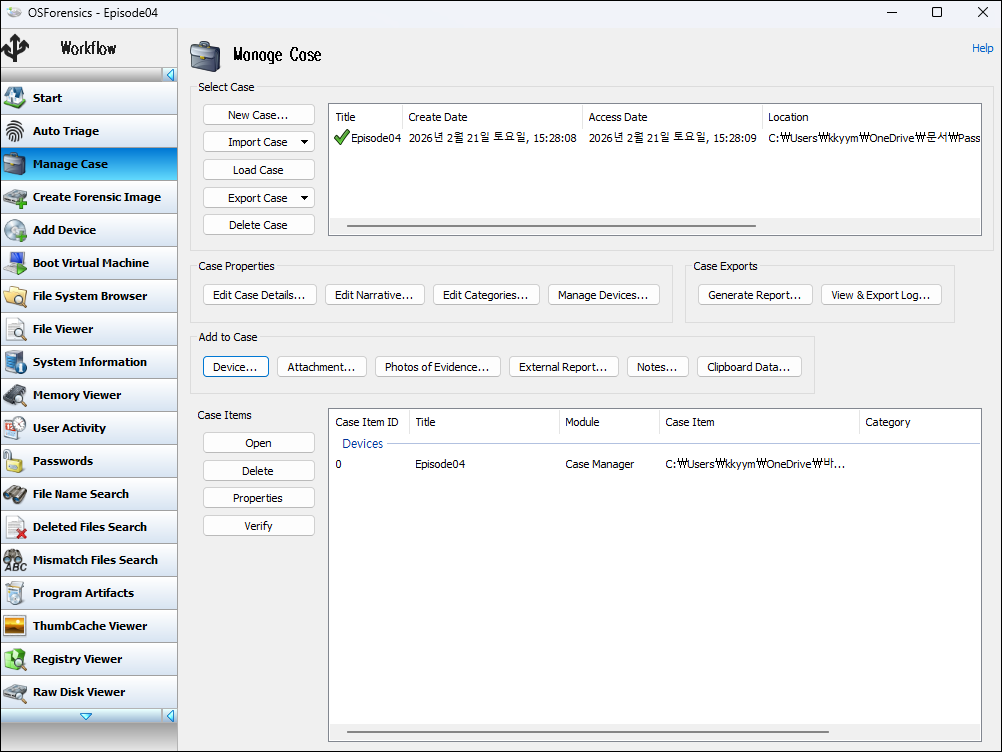Screen dimensions: 1002x752
Task: Open the Export Case dropdown arrow
Action: [305, 198]
